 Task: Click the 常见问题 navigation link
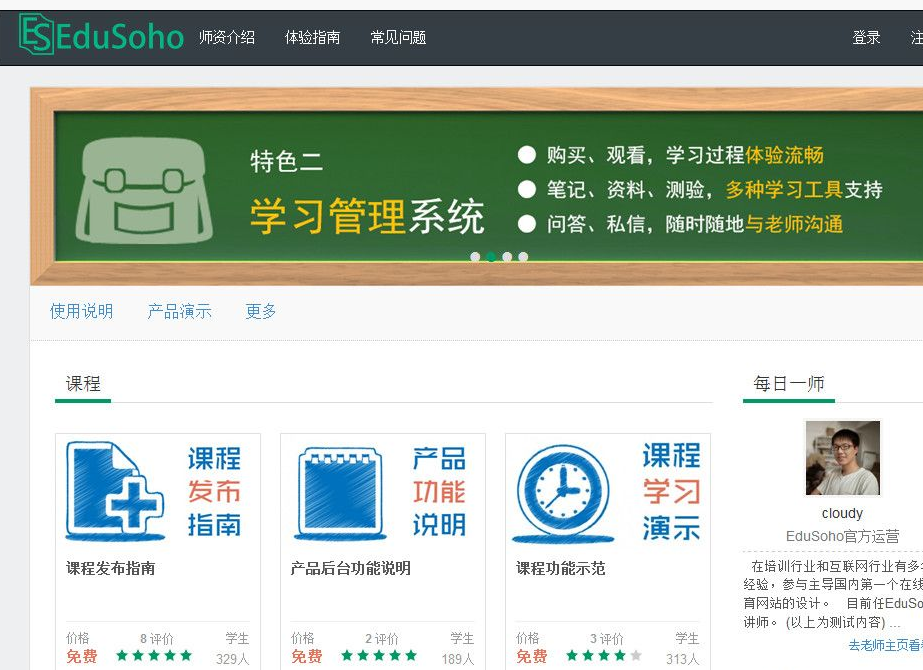click(x=398, y=36)
